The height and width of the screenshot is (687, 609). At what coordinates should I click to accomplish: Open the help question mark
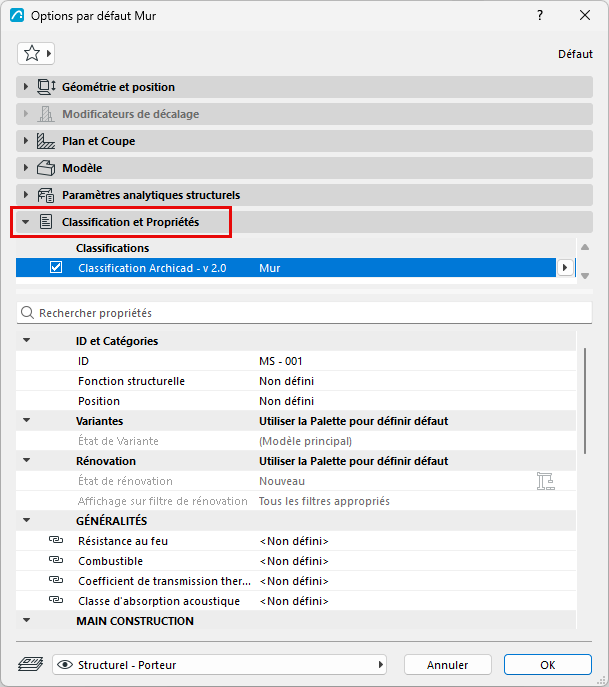pos(540,15)
